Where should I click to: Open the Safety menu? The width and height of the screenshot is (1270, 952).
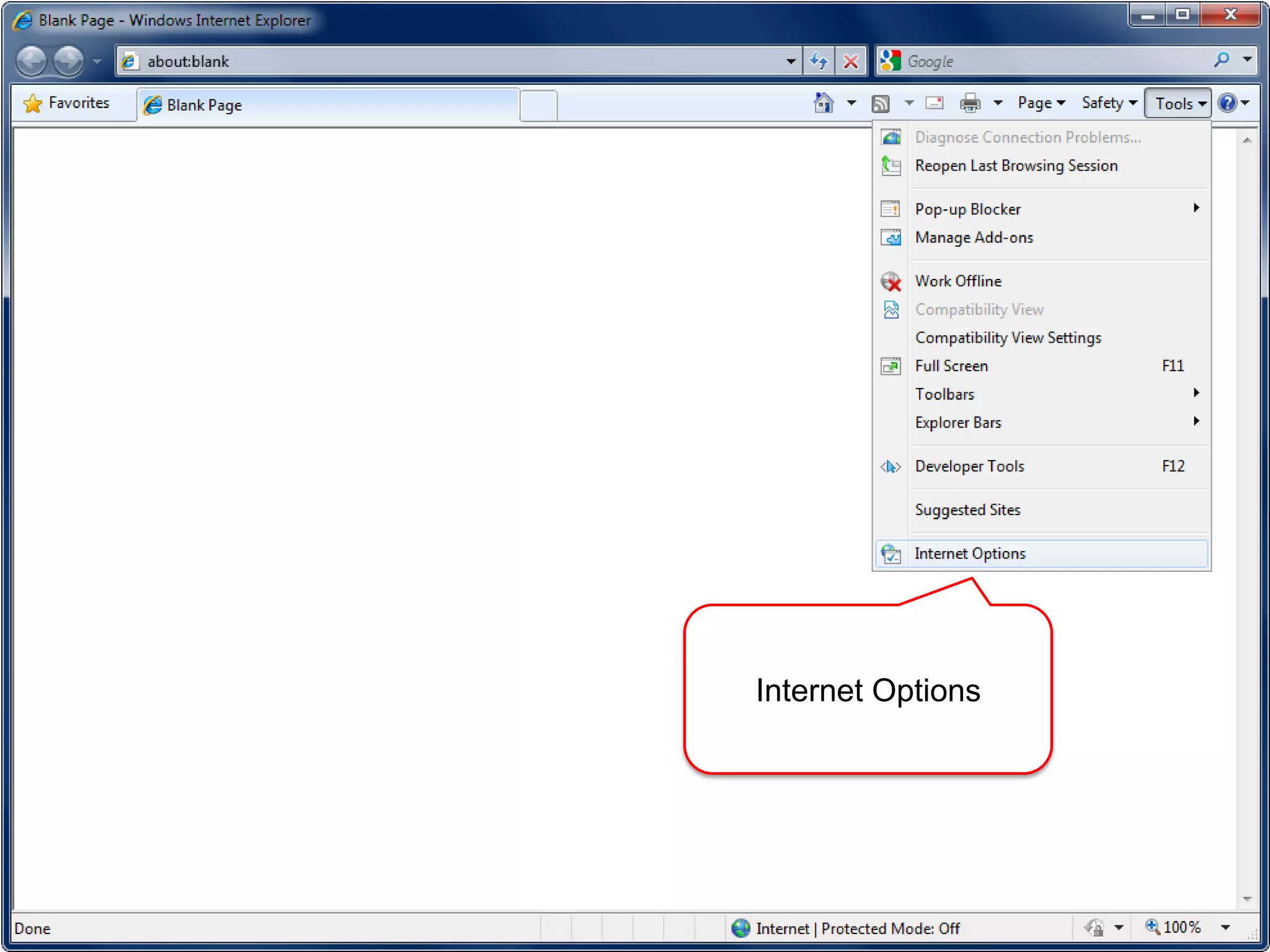coord(1109,103)
